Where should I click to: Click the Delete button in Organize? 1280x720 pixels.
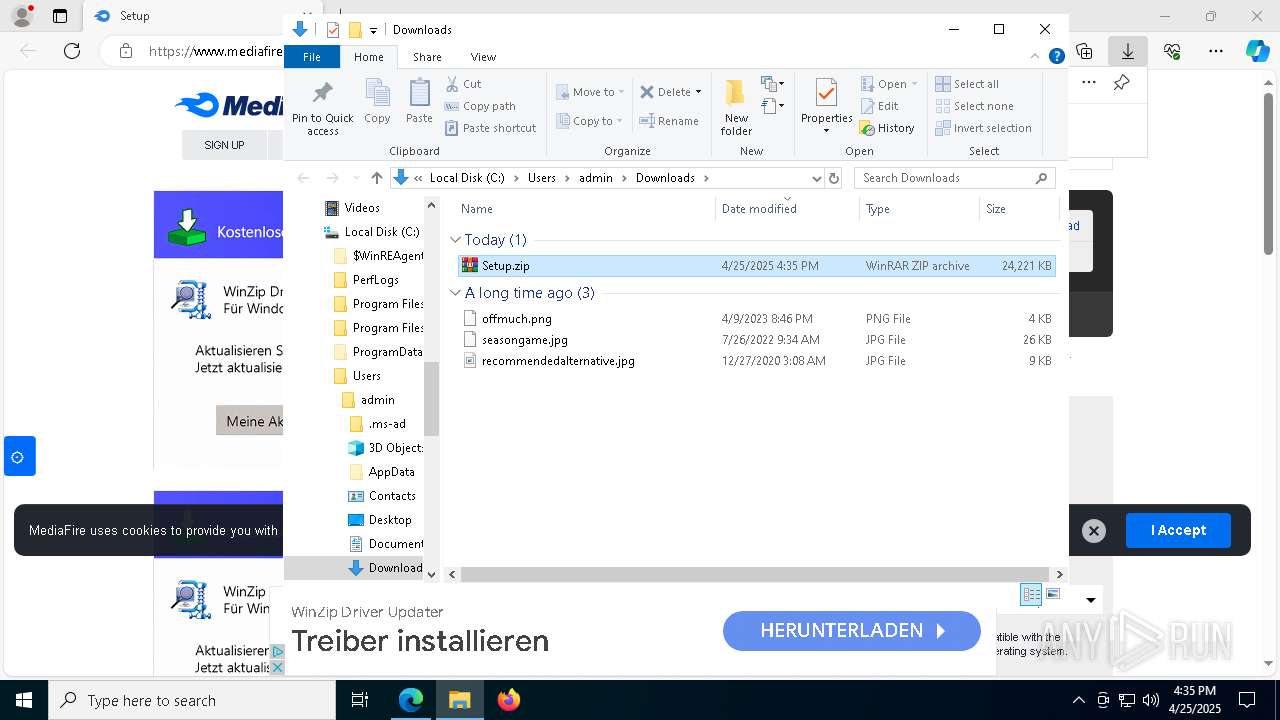[x=665, y=92]
